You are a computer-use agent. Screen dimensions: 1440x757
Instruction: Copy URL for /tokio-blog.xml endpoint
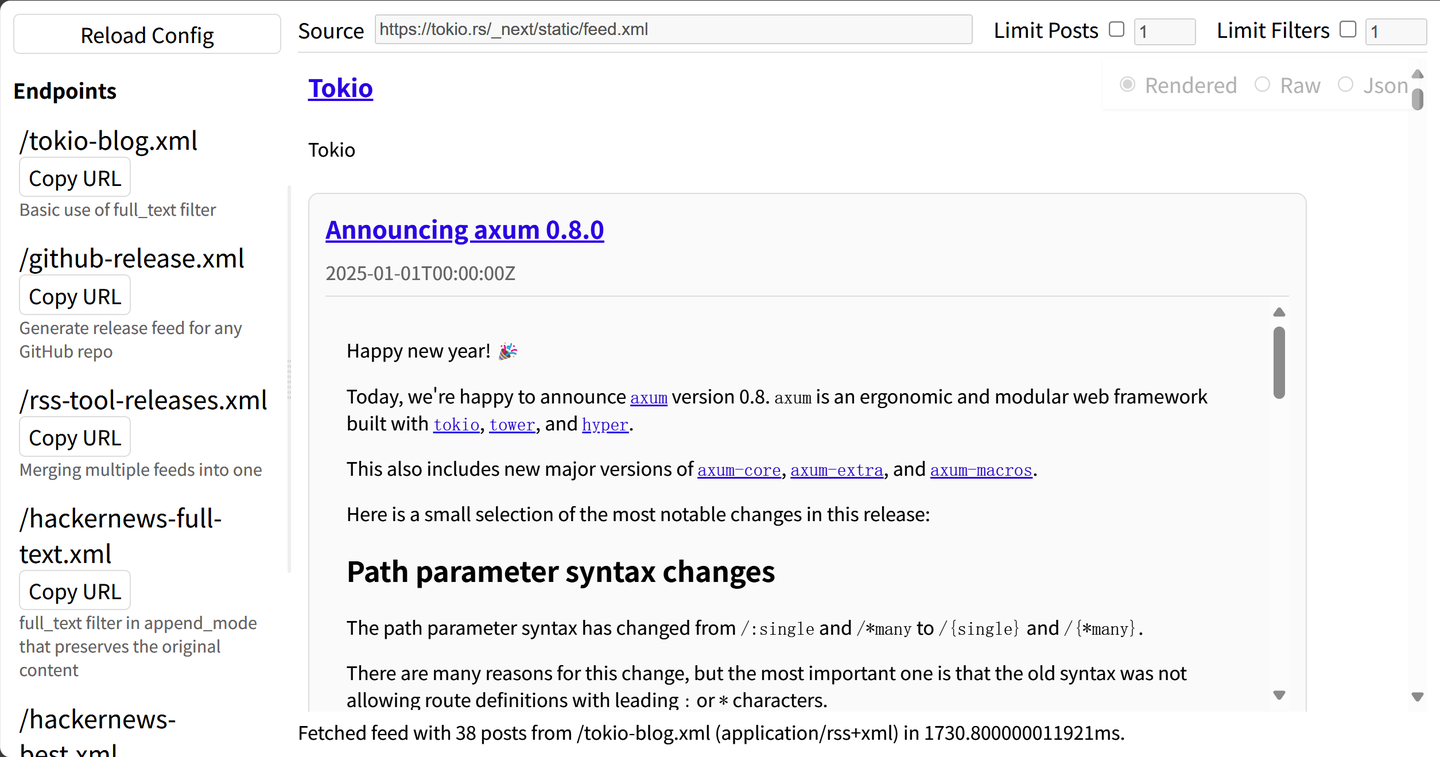coord(75,178)
